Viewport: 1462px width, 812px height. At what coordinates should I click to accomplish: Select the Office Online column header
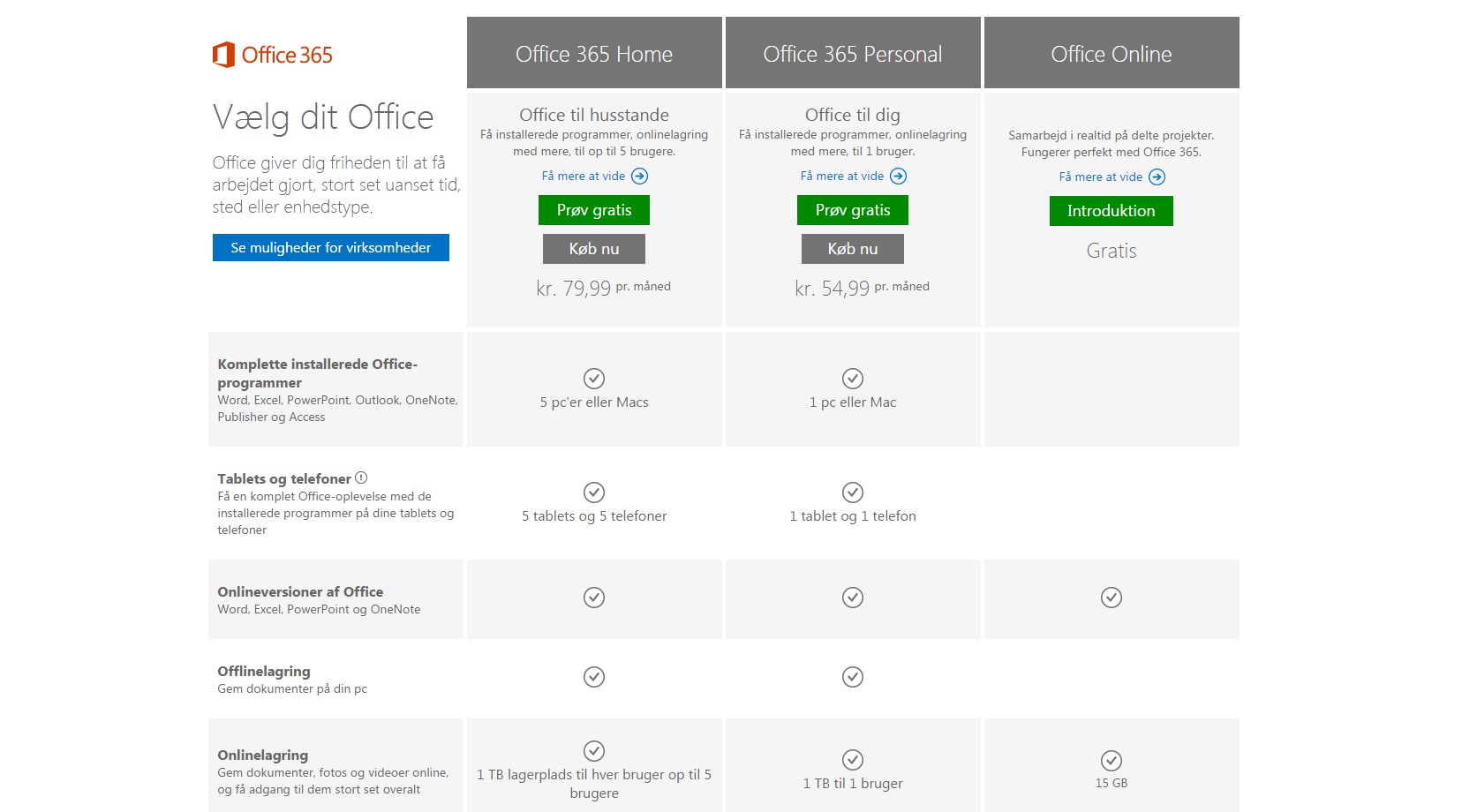click(1112, 54)
